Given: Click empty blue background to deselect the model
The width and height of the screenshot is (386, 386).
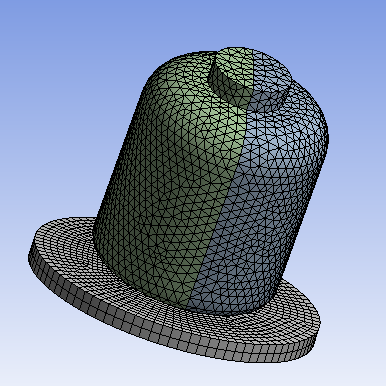Looking at the screenshot, I should pos(67,83).
